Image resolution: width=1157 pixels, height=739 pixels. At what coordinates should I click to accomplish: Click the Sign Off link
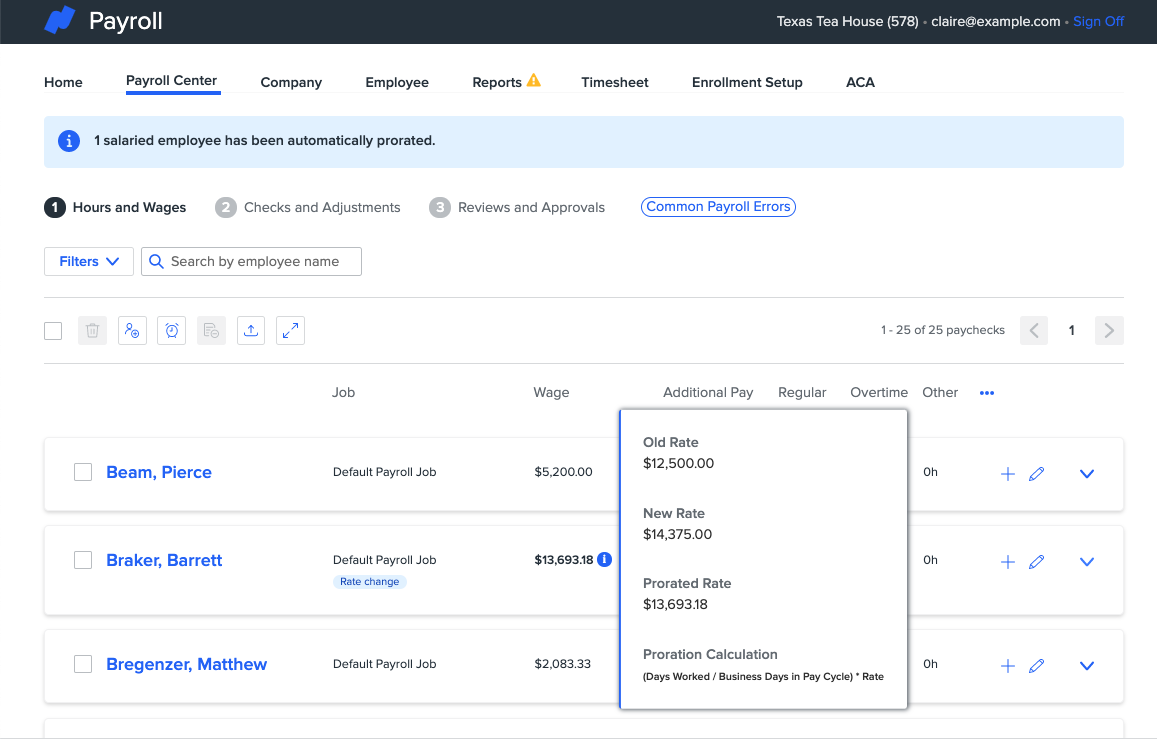pos(1098,21)
